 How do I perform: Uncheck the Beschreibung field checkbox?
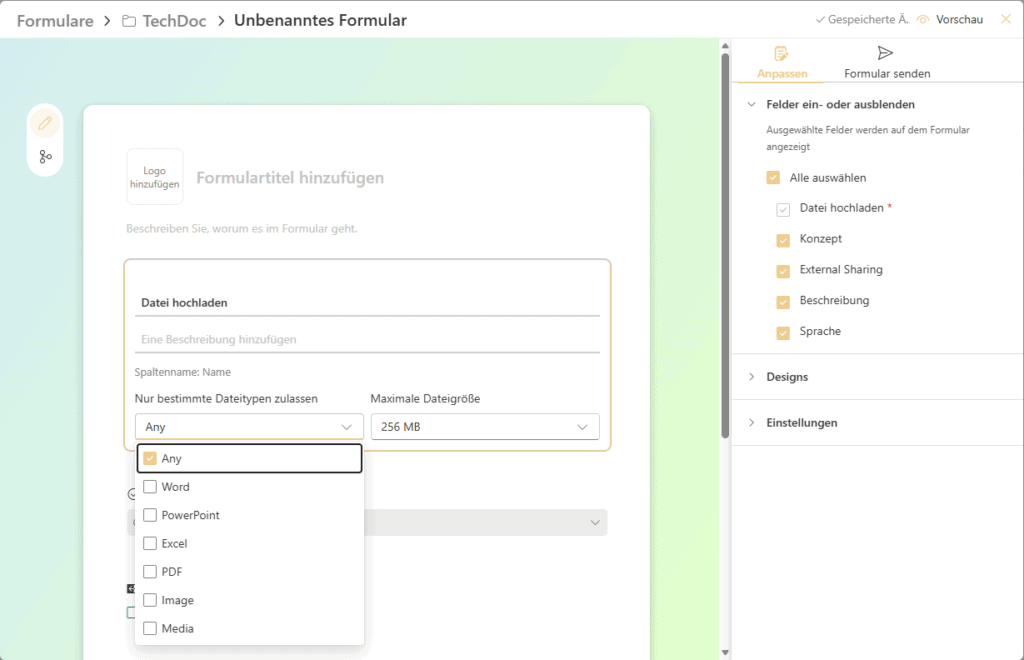(783, 301)
